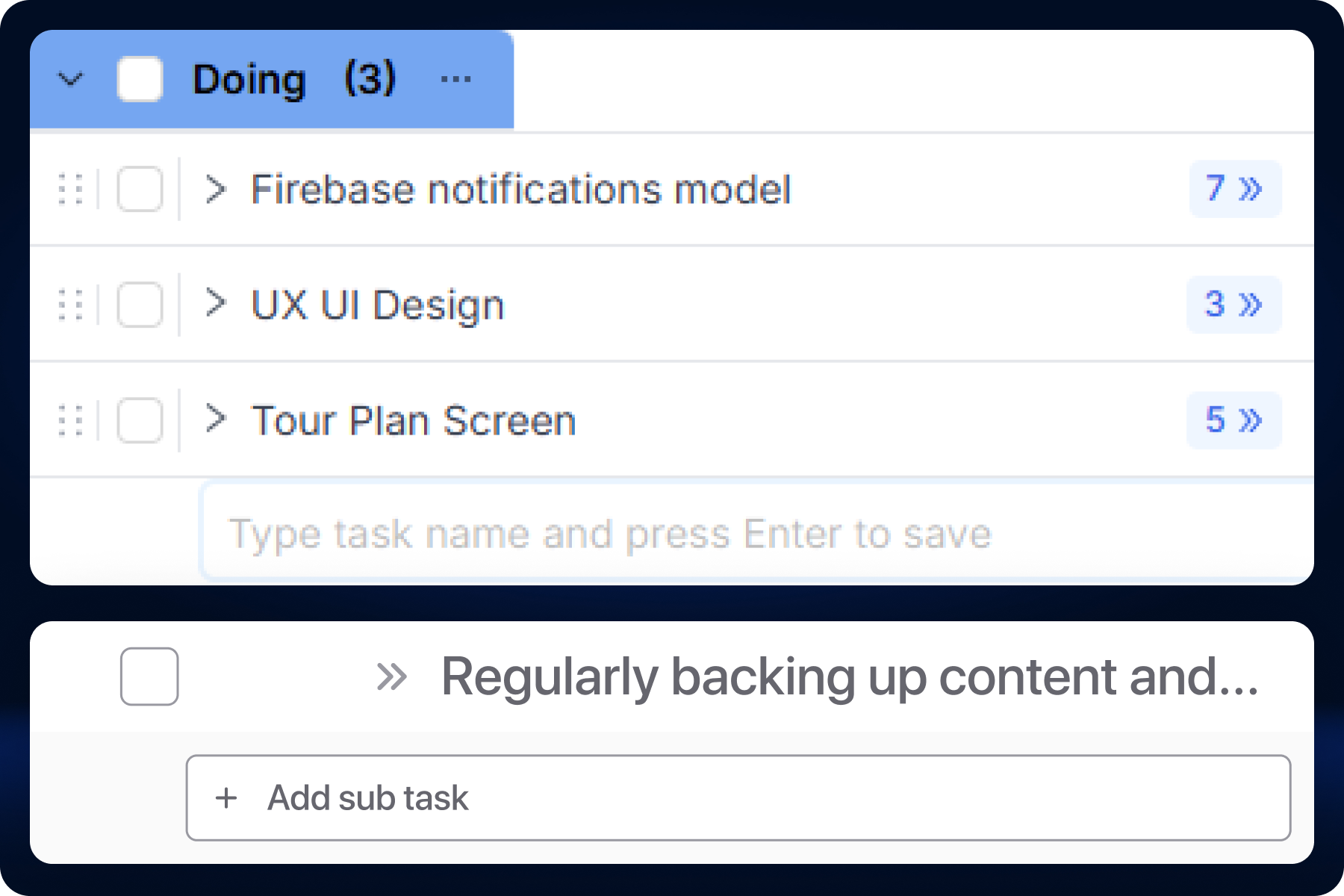Open the Doing column options menu
Screen dimensions: 1344x896
455,79
